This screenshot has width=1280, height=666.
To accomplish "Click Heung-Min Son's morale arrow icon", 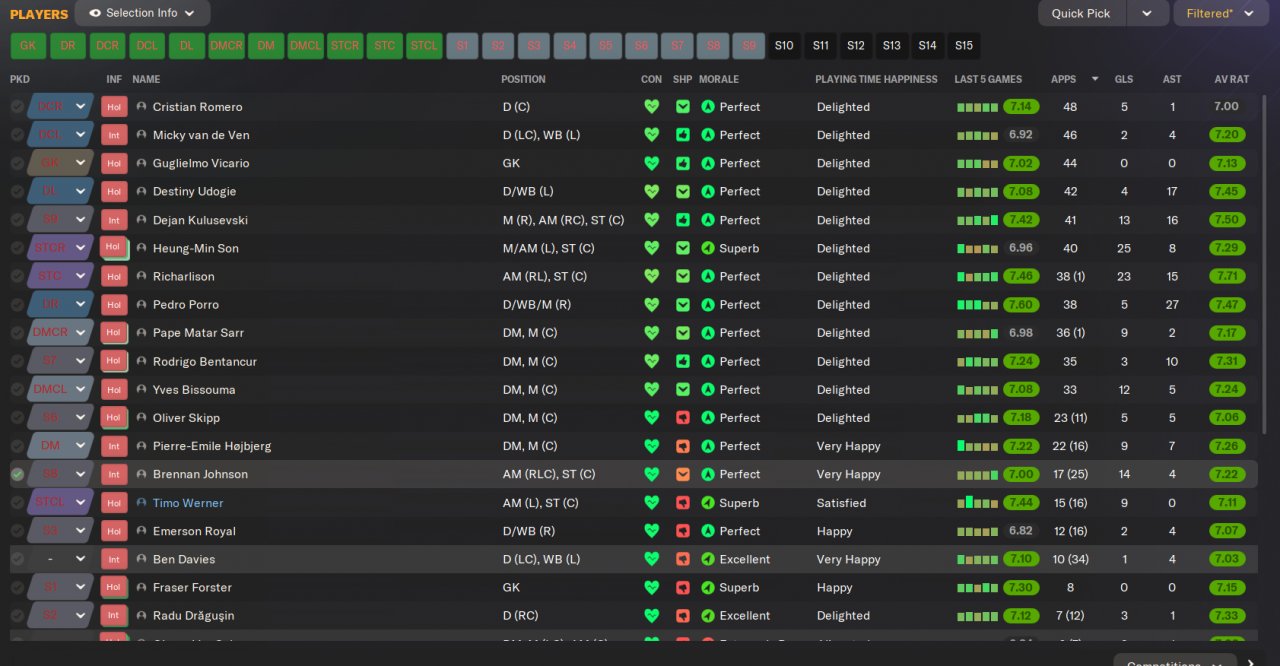I will (x=708, y=248).
